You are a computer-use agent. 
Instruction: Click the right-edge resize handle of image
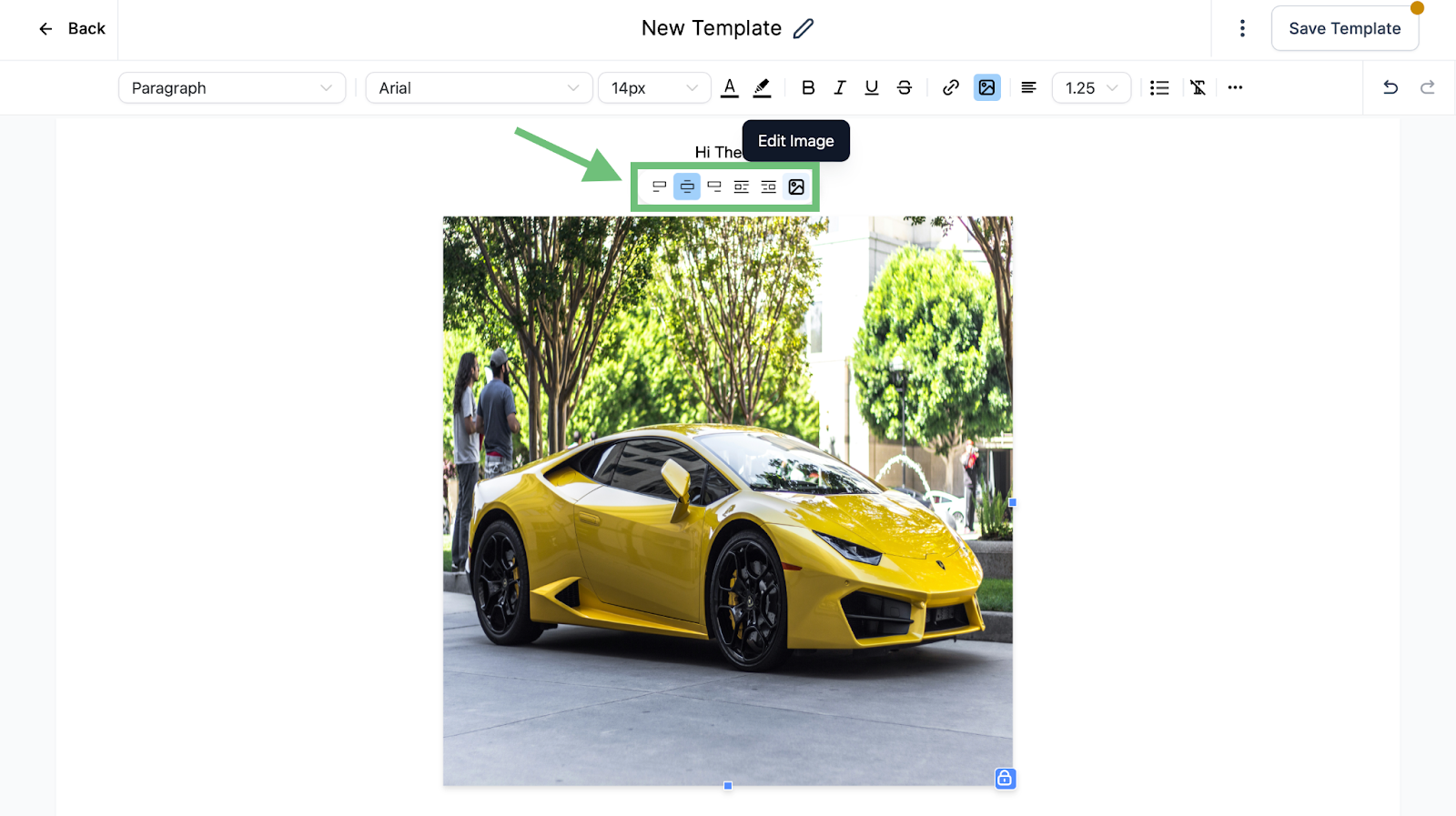click(1012, 502)
